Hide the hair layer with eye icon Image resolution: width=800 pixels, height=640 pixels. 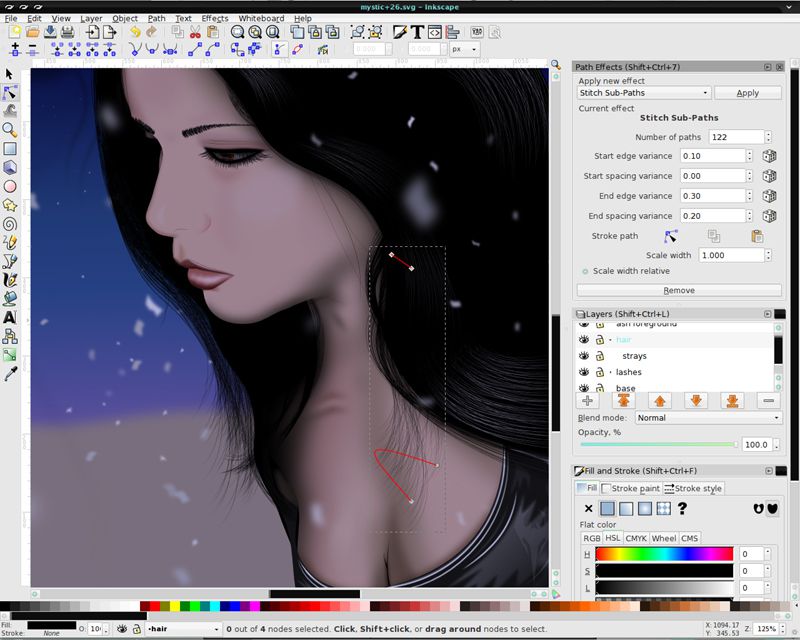[584, 340]
